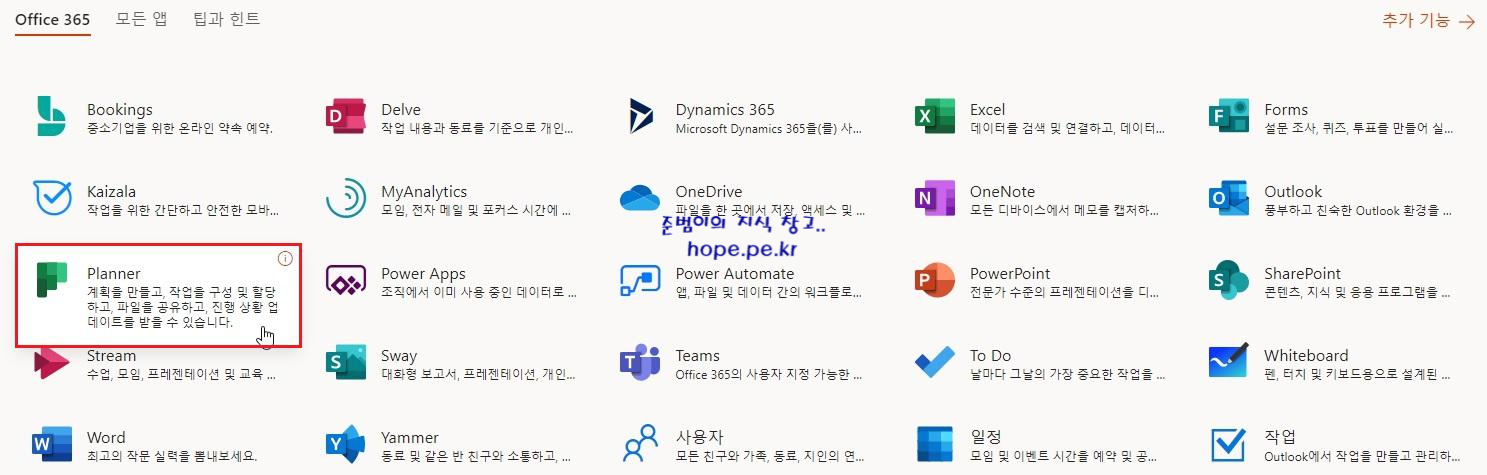
Task: Open the Outlook app icon
Action: (1229, 199)
